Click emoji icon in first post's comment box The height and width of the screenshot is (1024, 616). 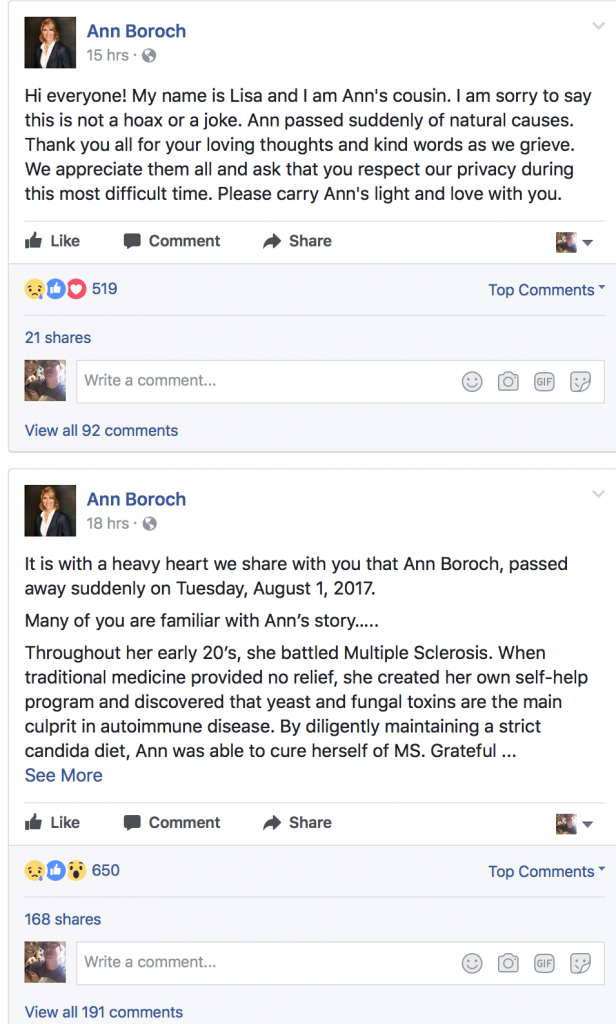[472, 381]
